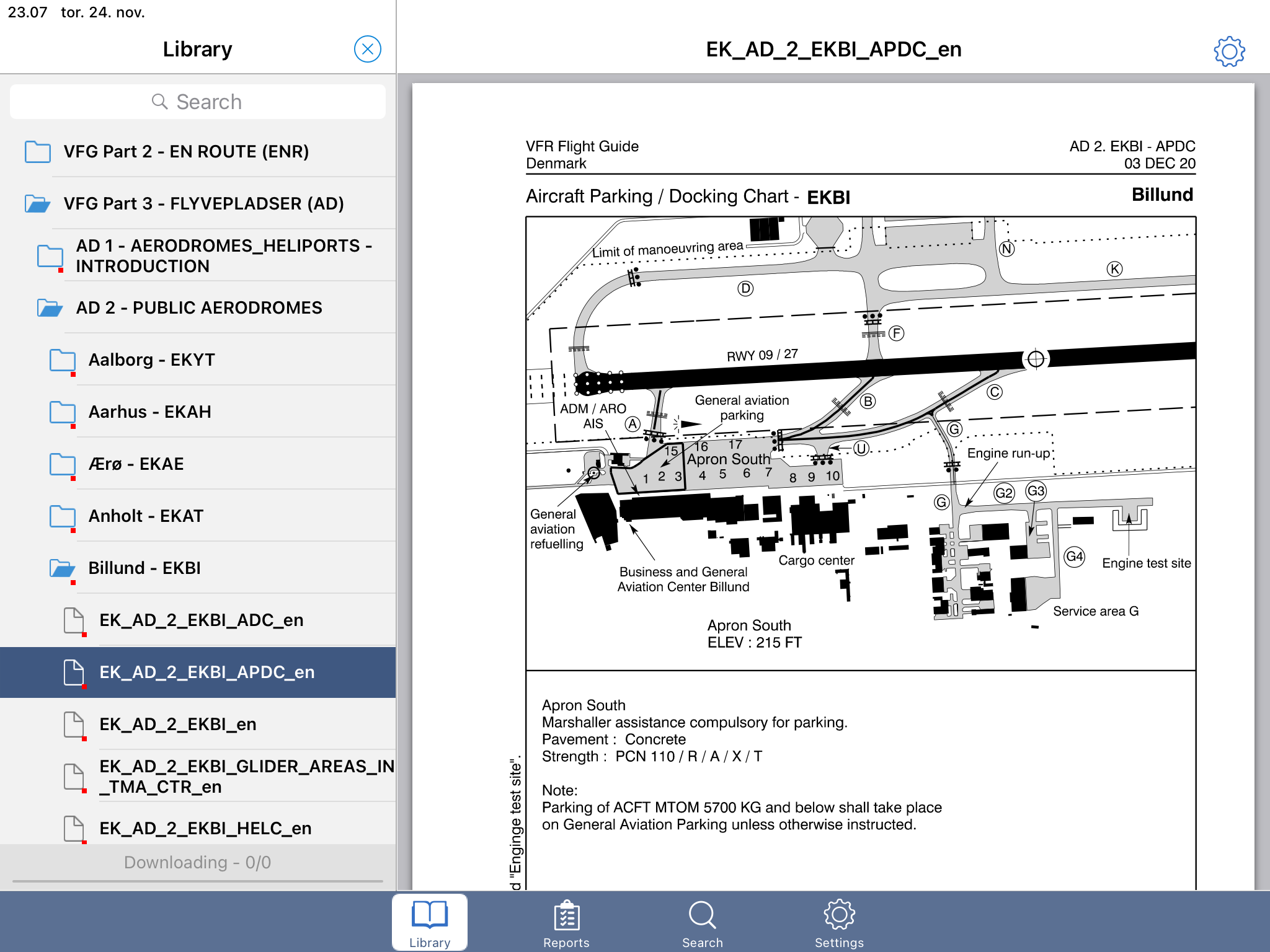Click the Billund open-folder icon

tap(63, 568)
